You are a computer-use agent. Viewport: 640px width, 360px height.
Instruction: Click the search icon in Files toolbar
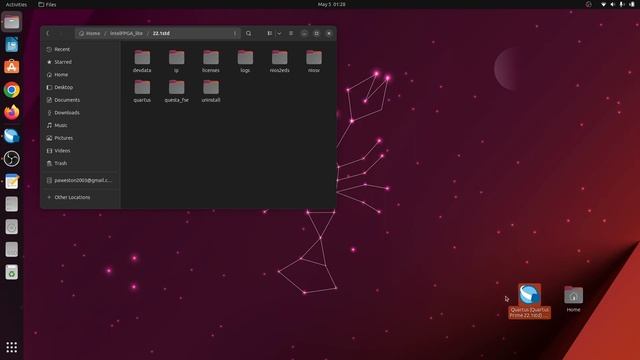pos(249,33)
